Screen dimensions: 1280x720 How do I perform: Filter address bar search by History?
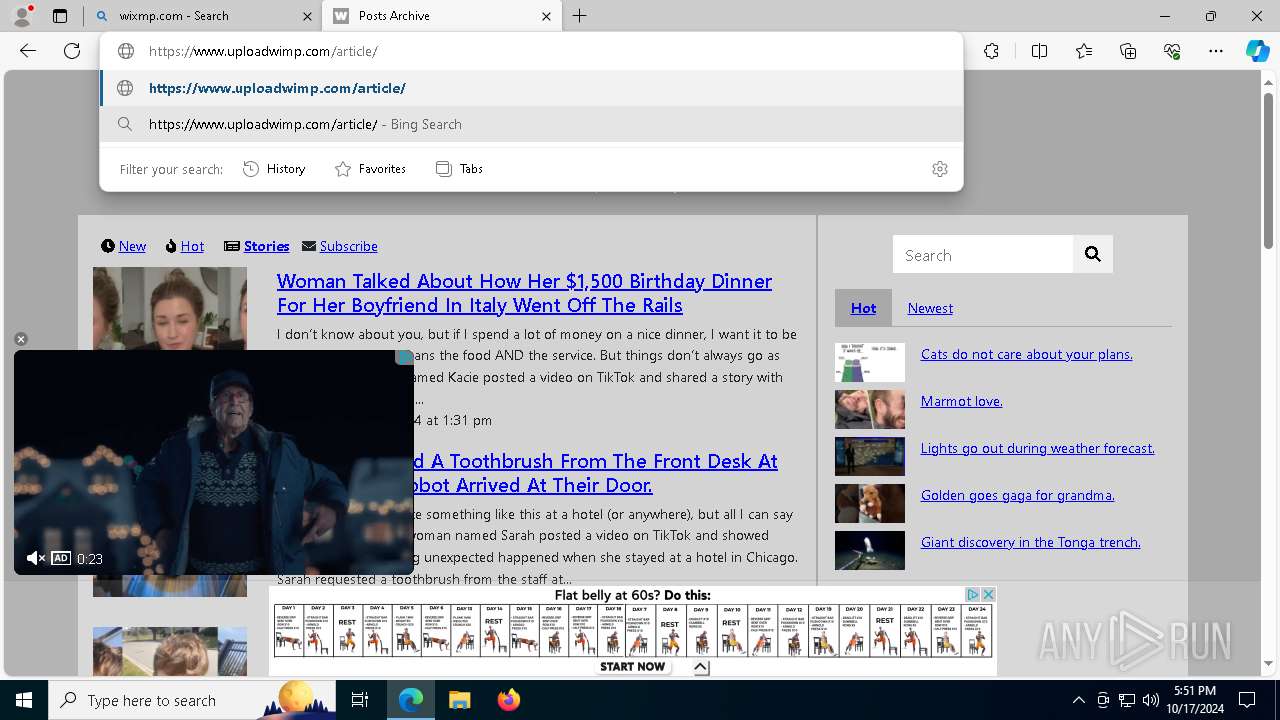pos(274,169)
